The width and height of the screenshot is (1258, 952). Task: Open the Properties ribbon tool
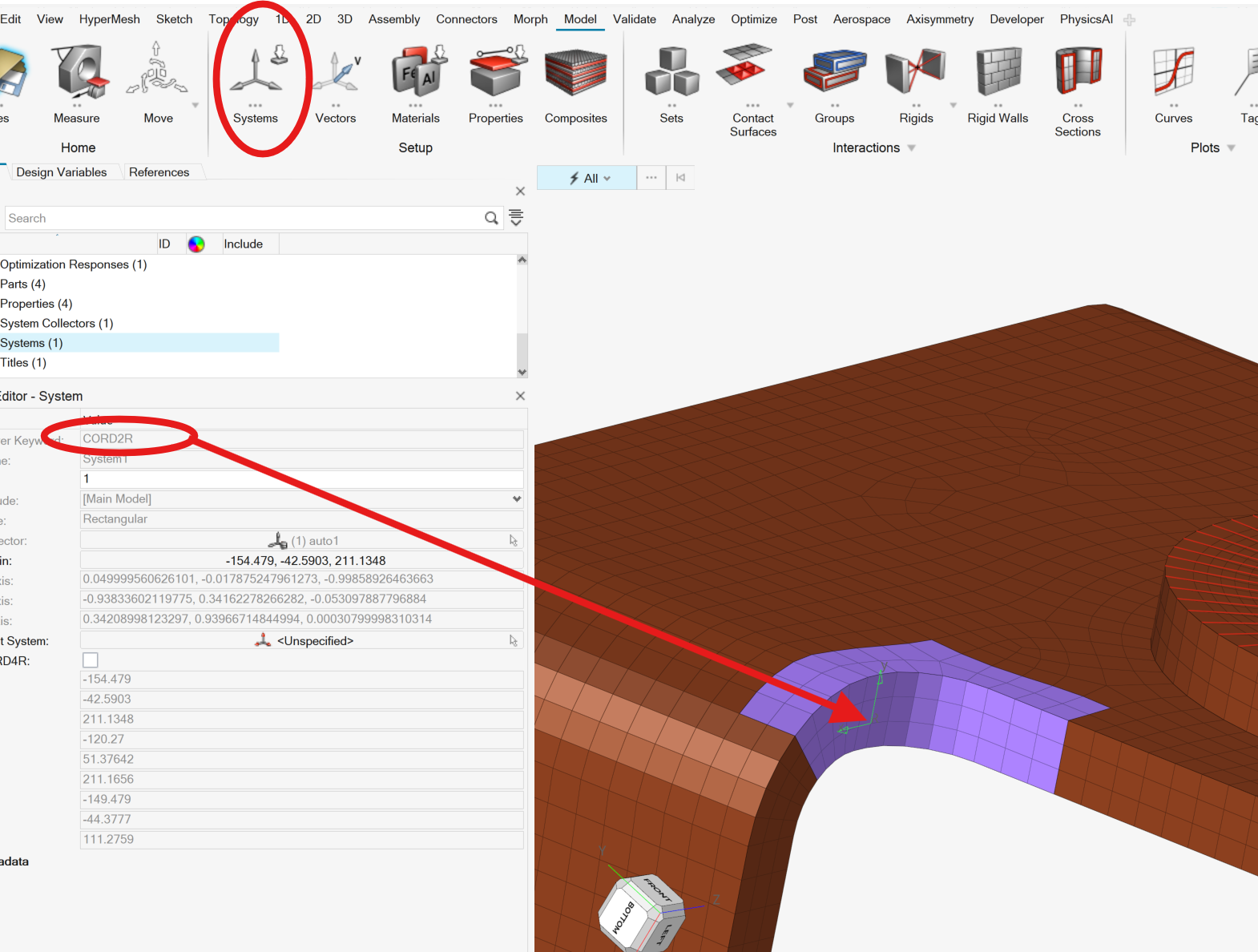[495, 84]
